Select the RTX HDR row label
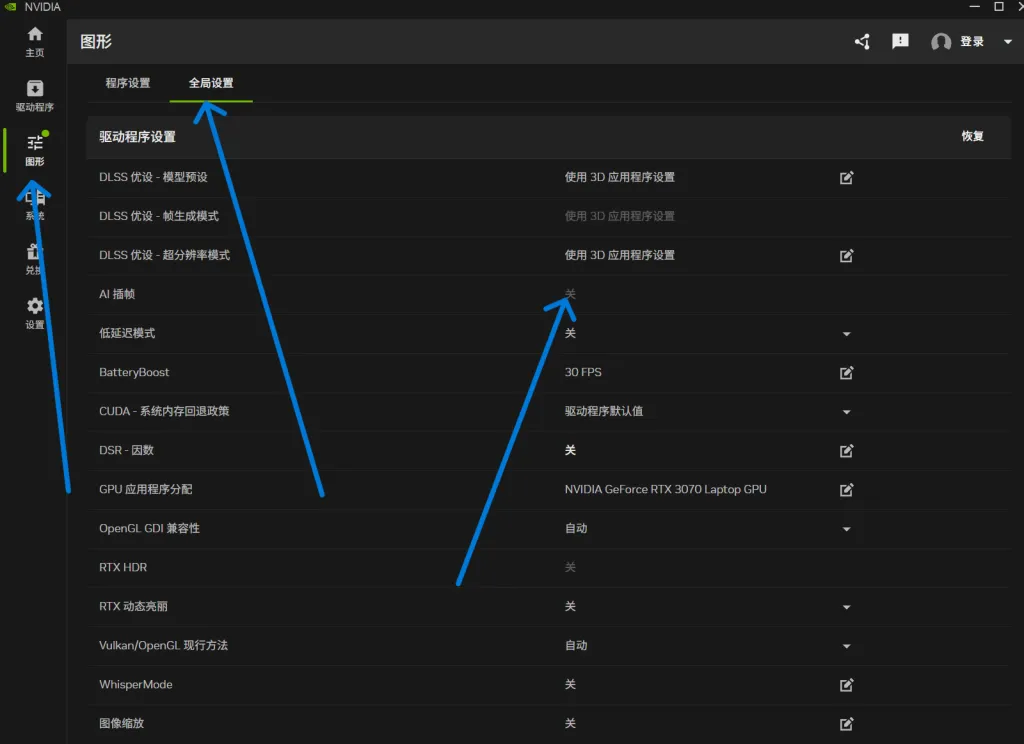The width and height of the screenshot is (1024, 744). (123, 567)
